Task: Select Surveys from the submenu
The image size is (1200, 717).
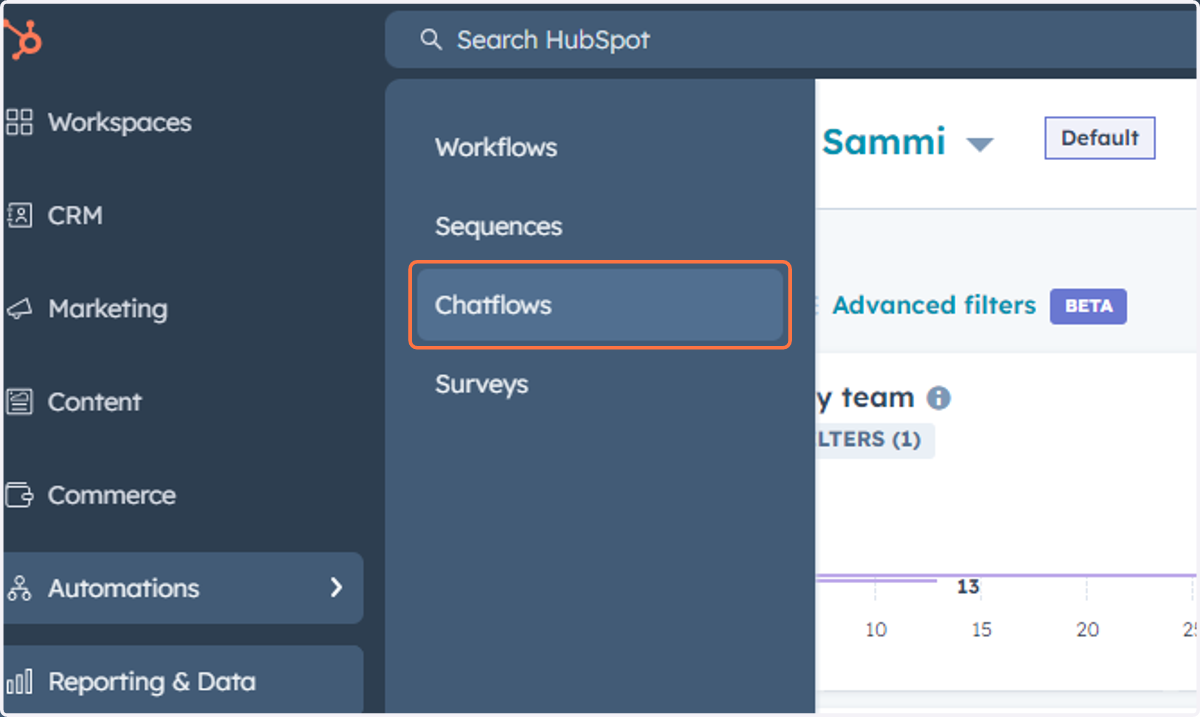Action: coord(482,384)
